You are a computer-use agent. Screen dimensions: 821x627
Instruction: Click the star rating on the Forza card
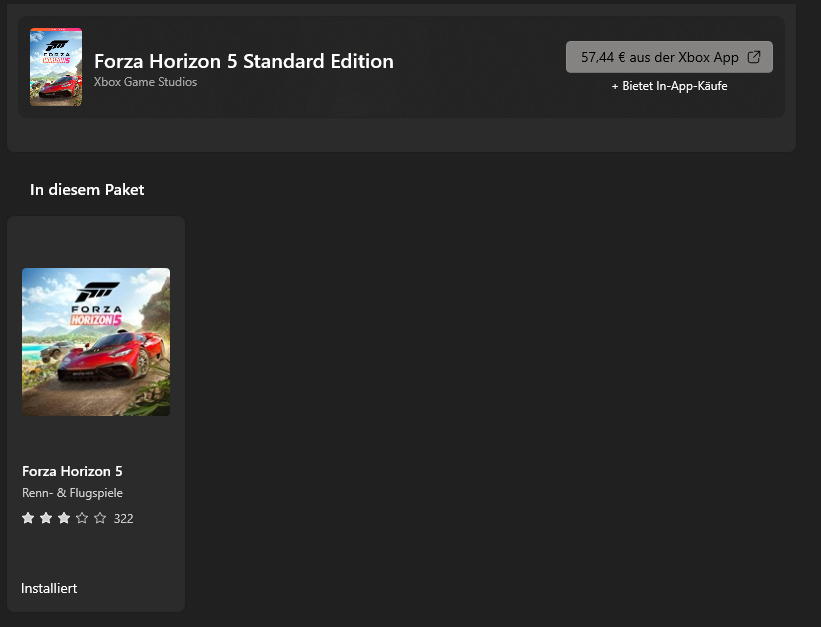click(64, 518)
